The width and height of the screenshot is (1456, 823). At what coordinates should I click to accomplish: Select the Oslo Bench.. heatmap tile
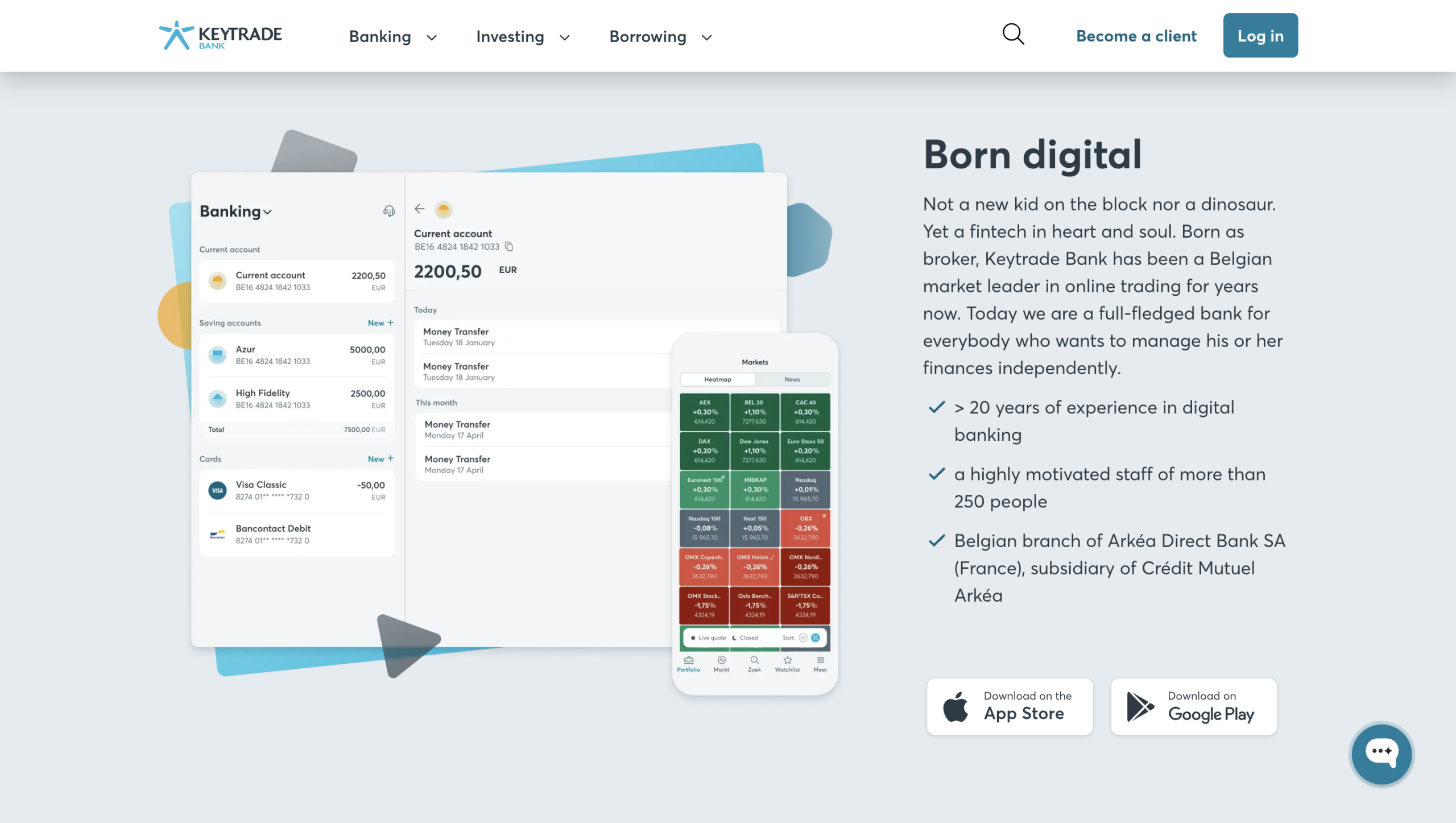[754, 605]
